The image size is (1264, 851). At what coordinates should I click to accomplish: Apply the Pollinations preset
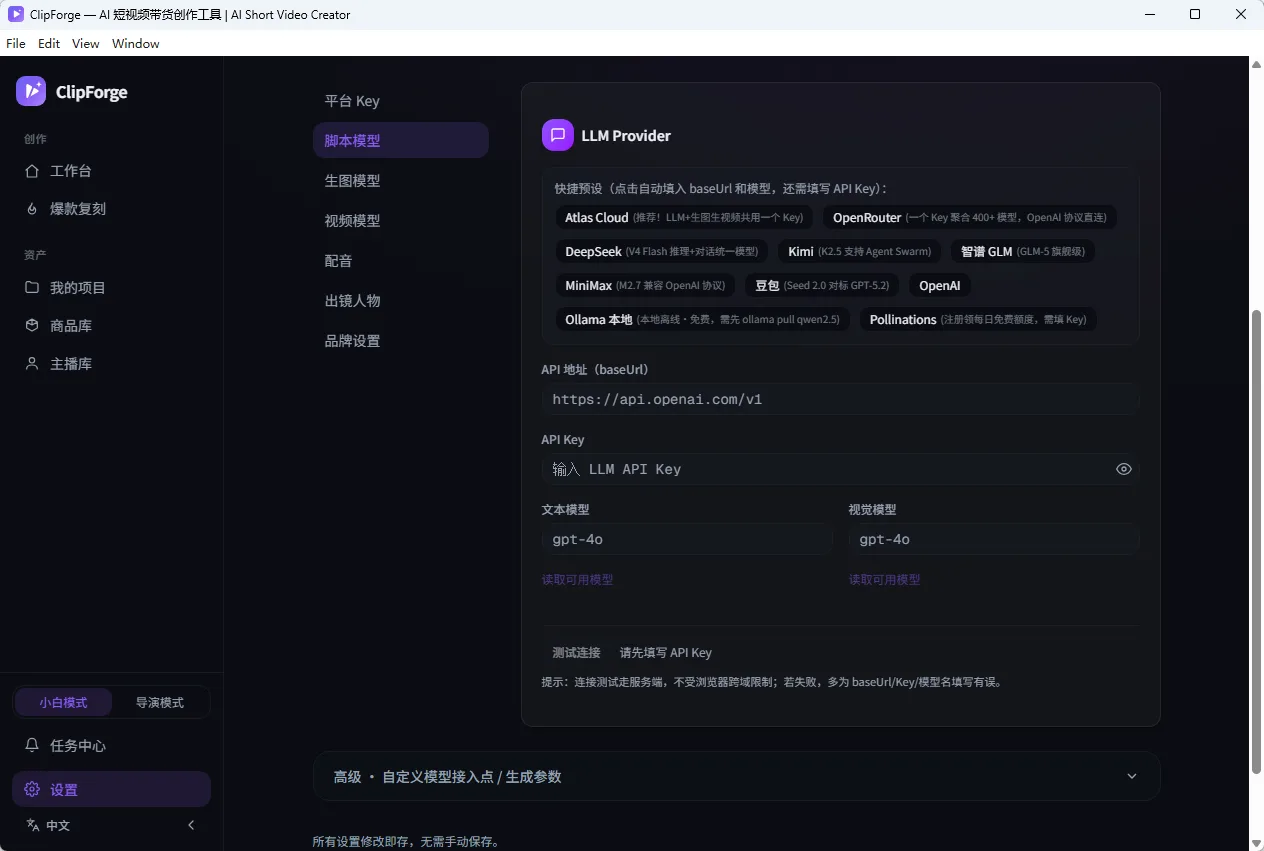click(978, 319)
